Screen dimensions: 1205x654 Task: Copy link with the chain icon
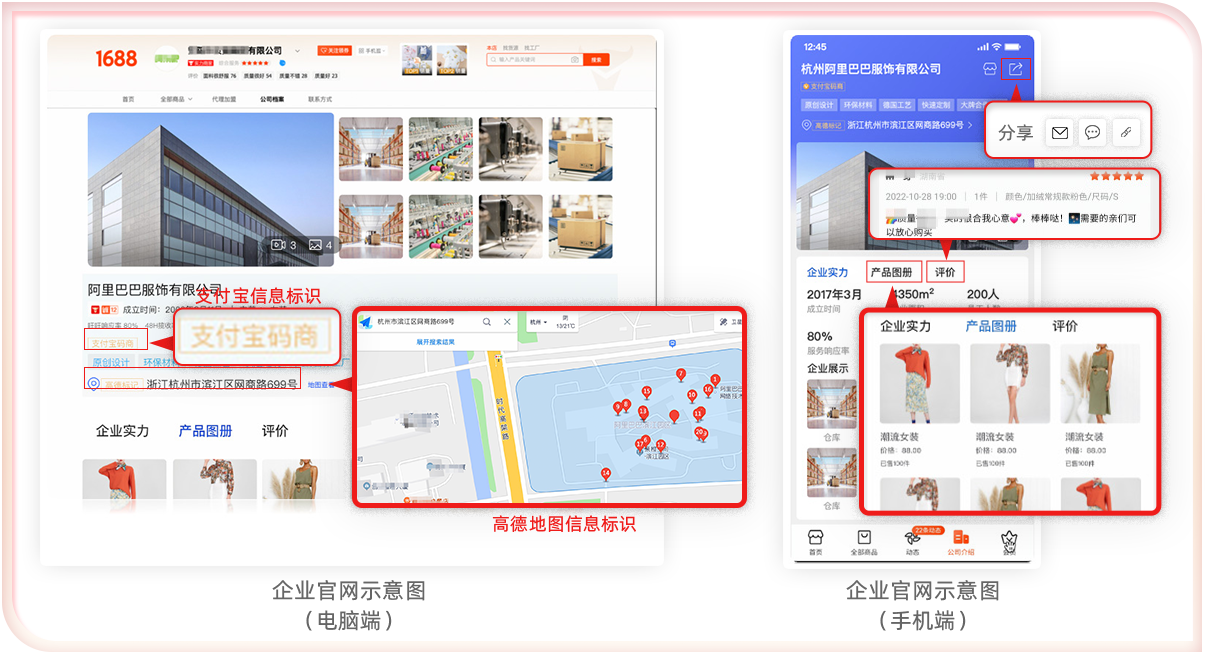tap(1126, 133)
